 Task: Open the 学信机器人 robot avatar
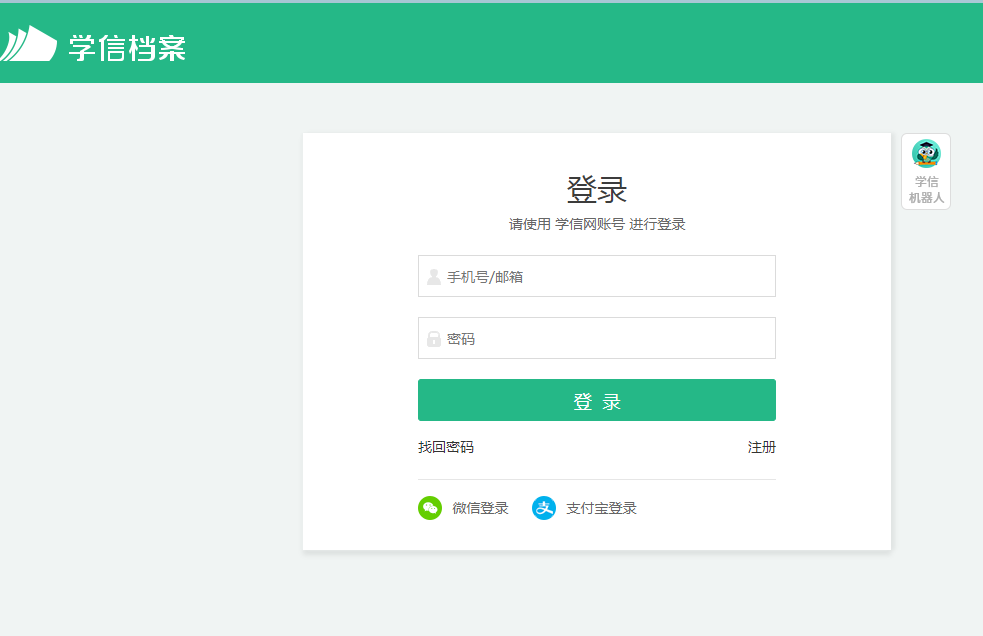point(925,155)
